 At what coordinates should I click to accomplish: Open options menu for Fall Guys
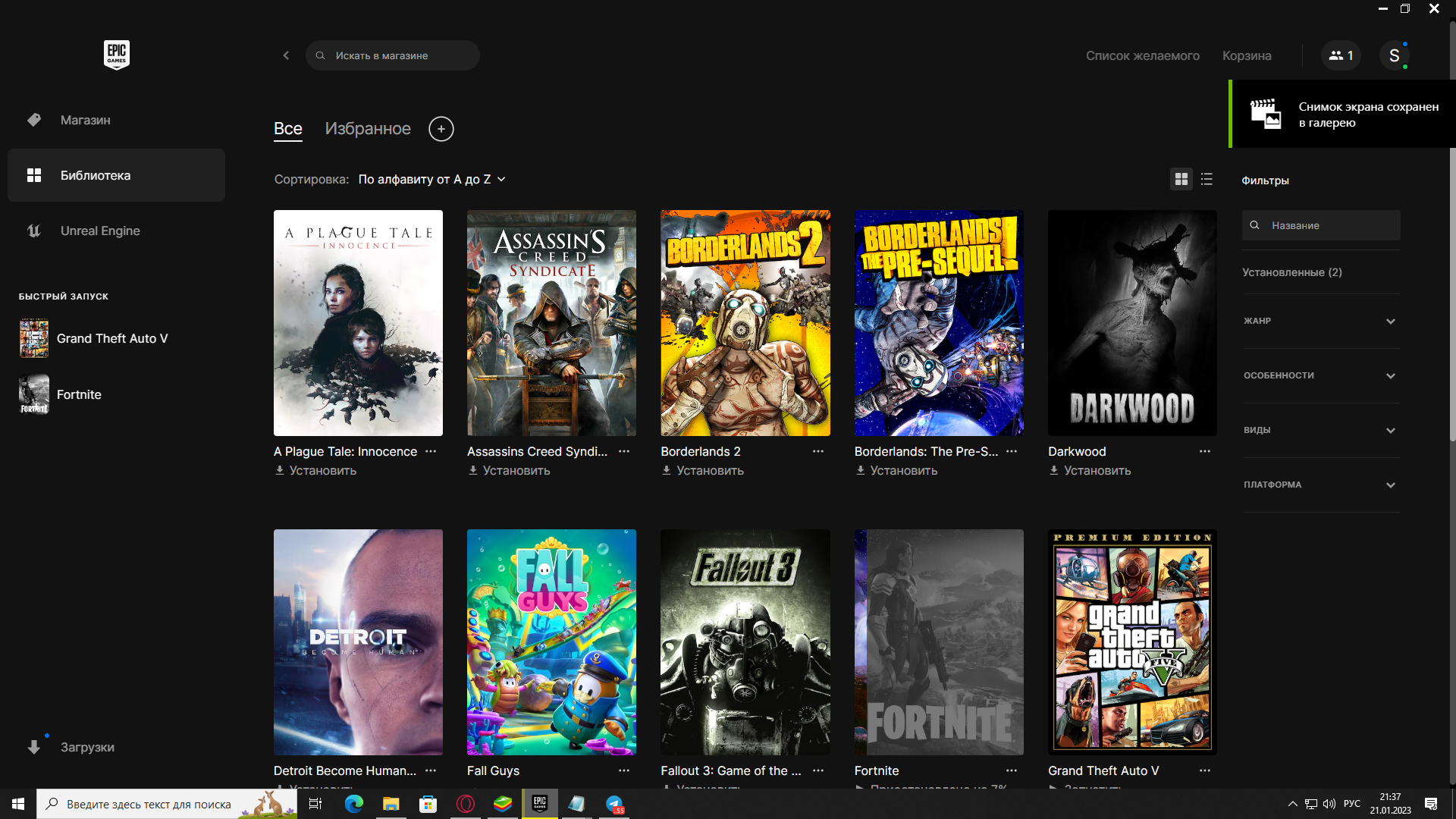point(624,770)
